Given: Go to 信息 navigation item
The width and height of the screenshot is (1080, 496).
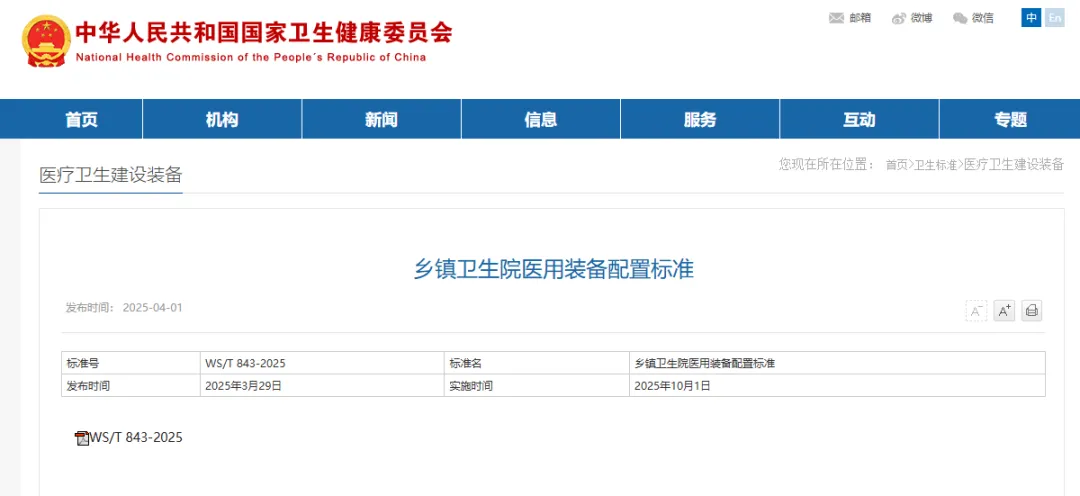Looking at the screenshot, I should point(541,120).
